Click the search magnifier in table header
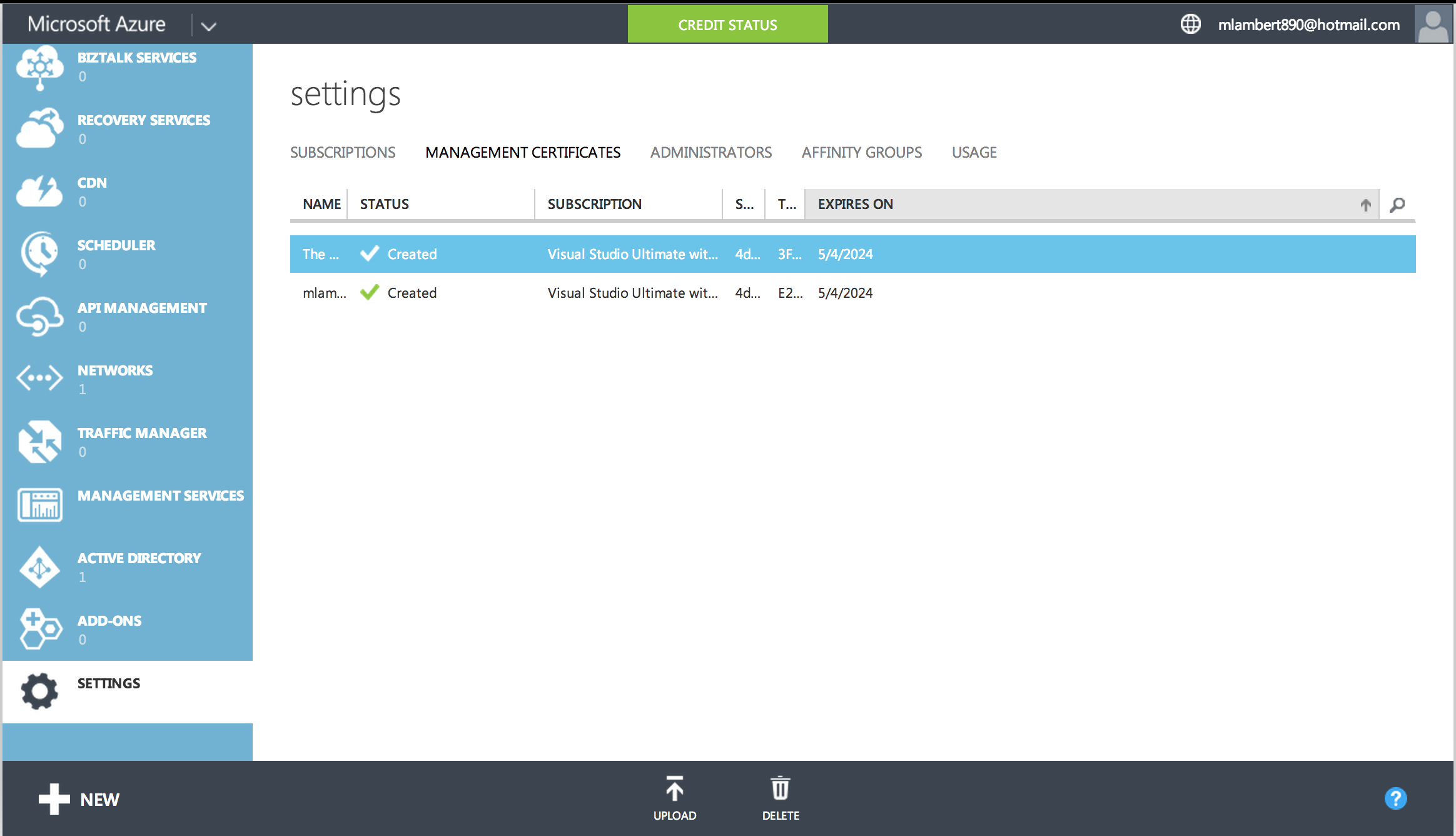The image size is (1456, 836). [1397, 205]
